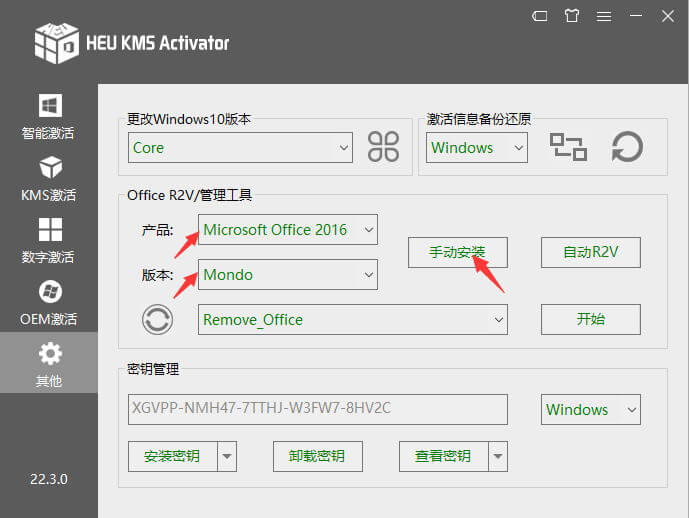
Task: Open the Remove_Office tool dropdown
Action: [x=353, y=319]
